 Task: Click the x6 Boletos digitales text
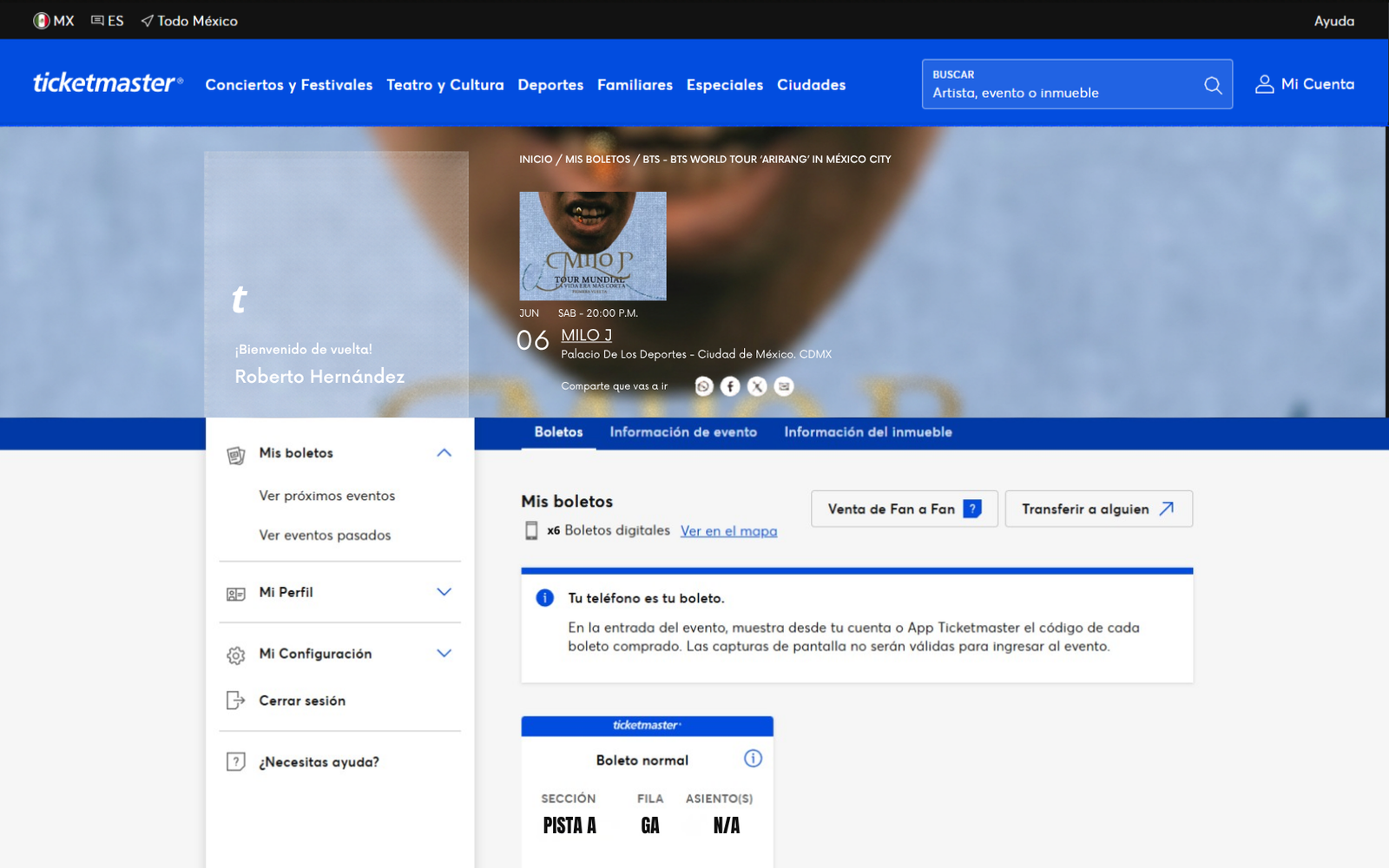coord(609,530)
